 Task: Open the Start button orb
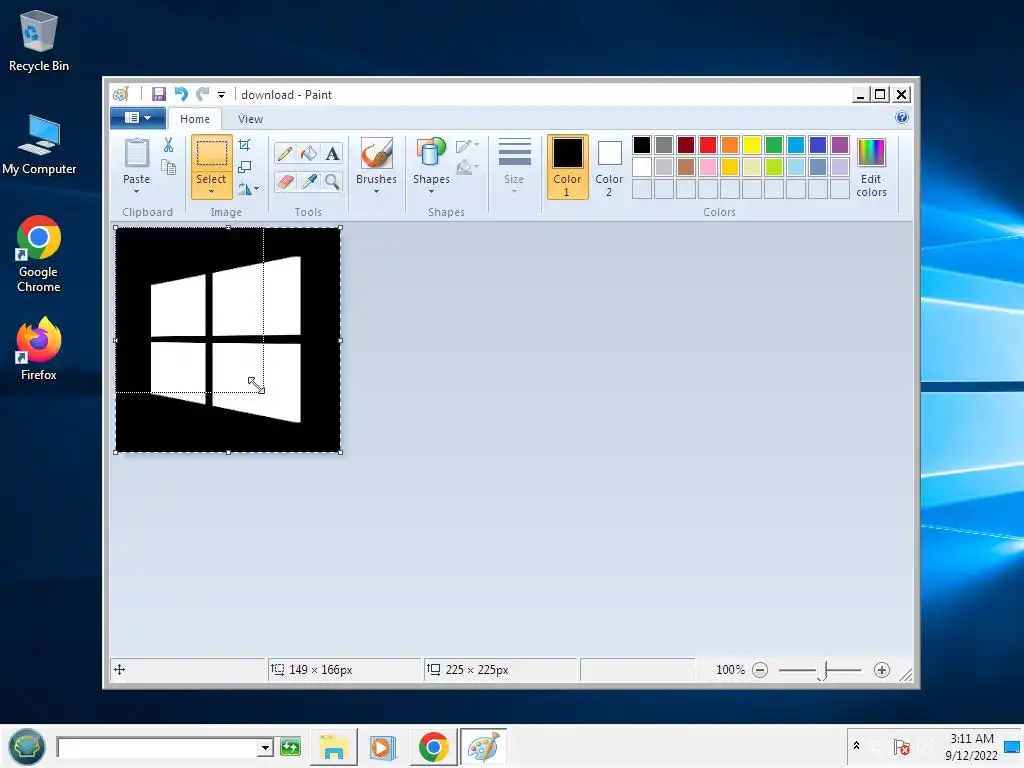[27, 746]
